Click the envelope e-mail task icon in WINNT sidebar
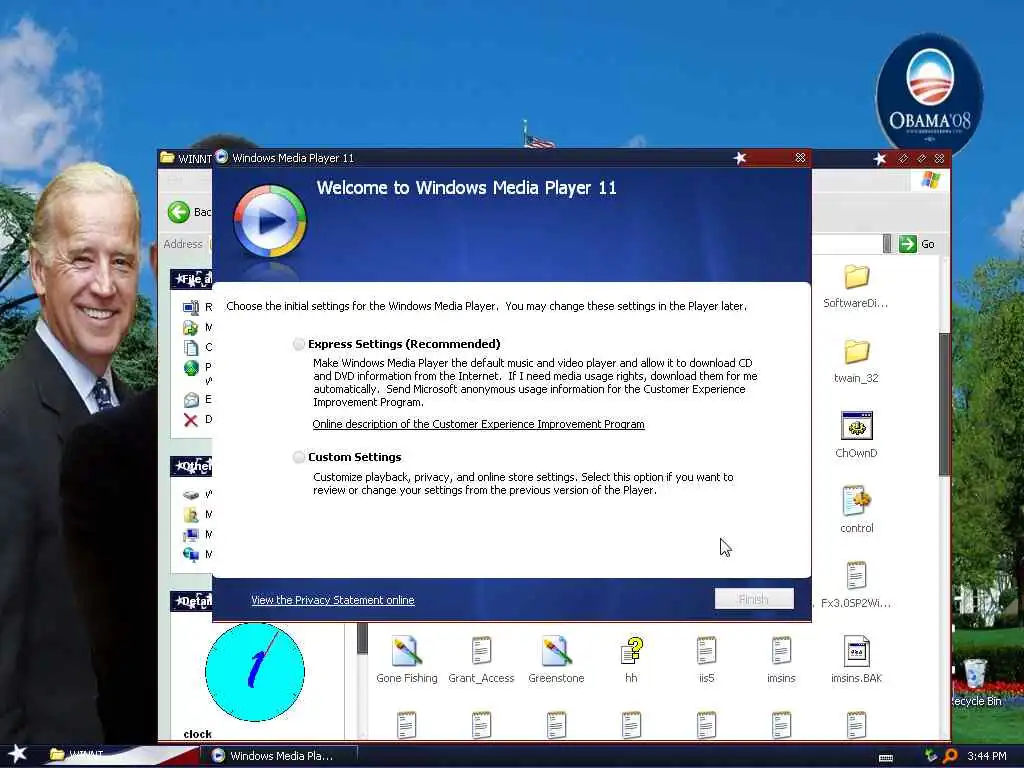The image size is (1024, 768). [x=191, y=400]
